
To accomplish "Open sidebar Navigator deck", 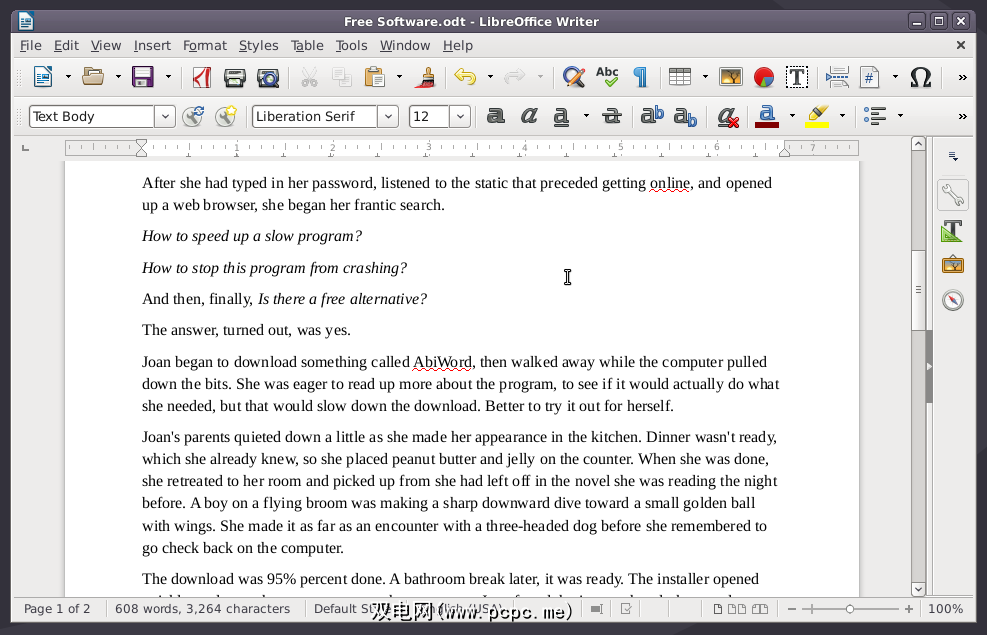I will click(x=953, y=300).
